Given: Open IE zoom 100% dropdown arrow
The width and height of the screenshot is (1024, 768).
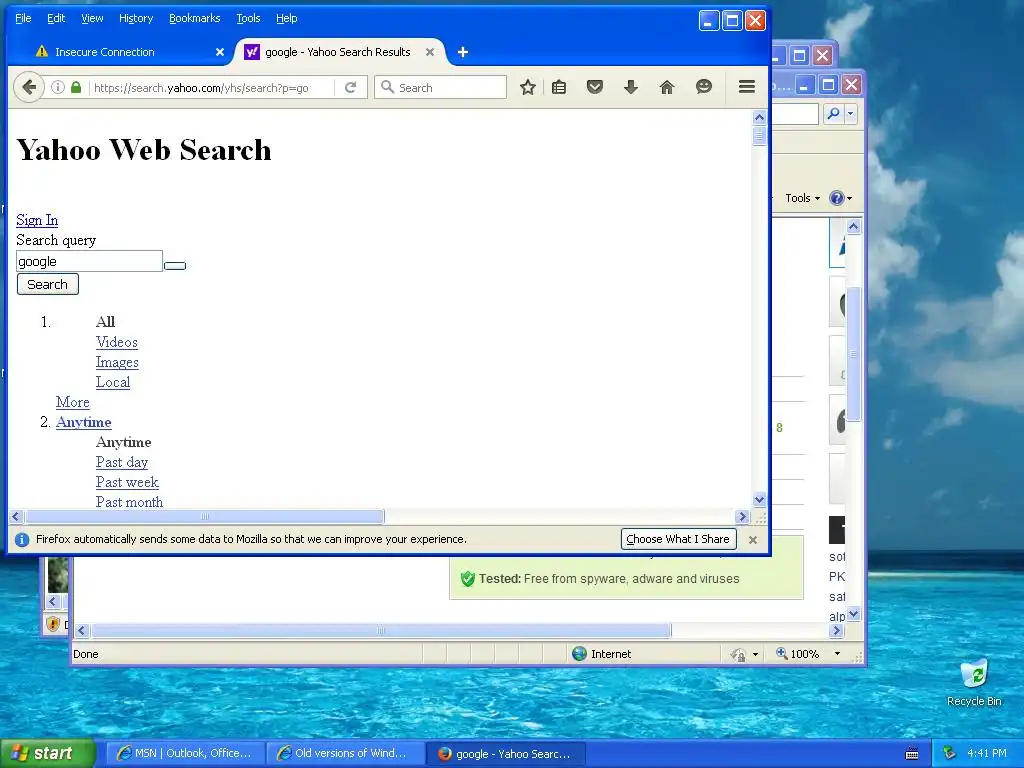Looking at the screenshot, I should pos(837,654).
